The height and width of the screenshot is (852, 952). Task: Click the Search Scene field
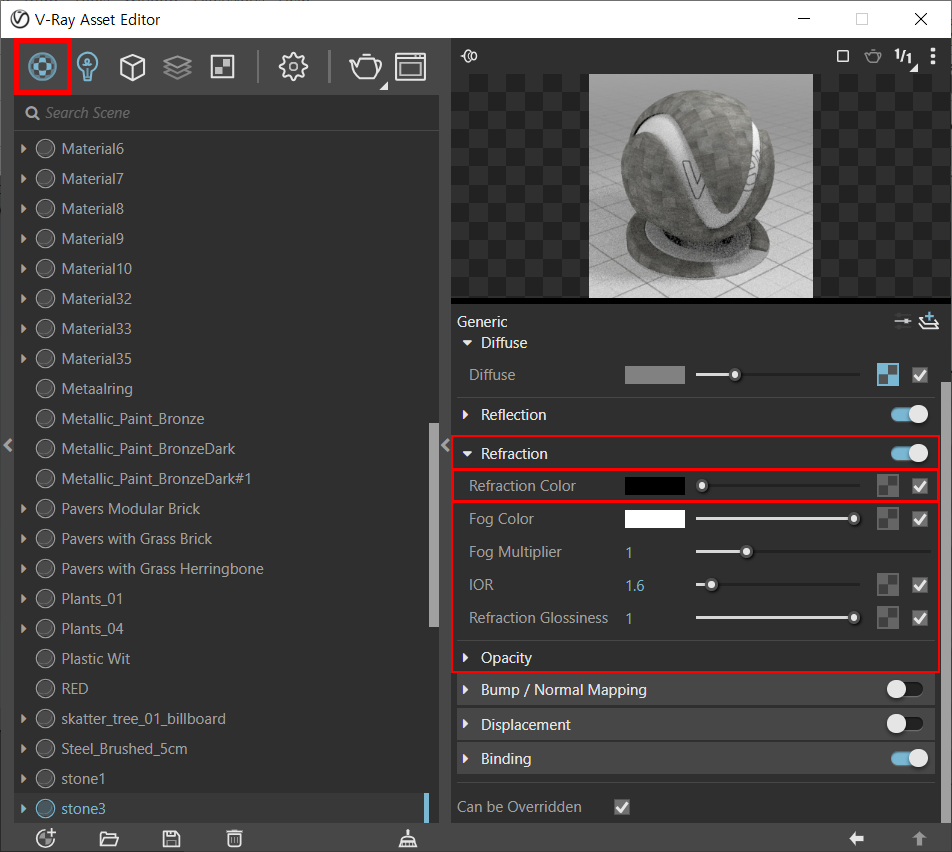[228, 113]
